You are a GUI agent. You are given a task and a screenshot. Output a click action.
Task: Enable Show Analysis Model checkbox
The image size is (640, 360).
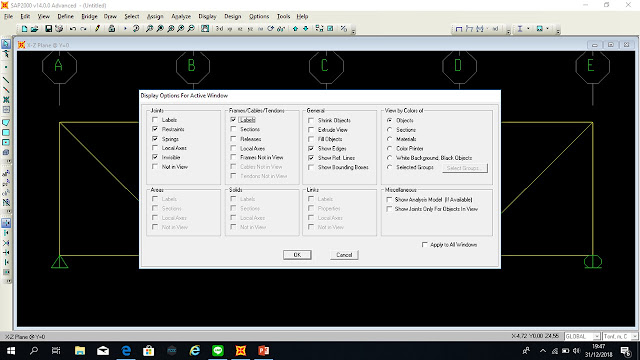389,200
